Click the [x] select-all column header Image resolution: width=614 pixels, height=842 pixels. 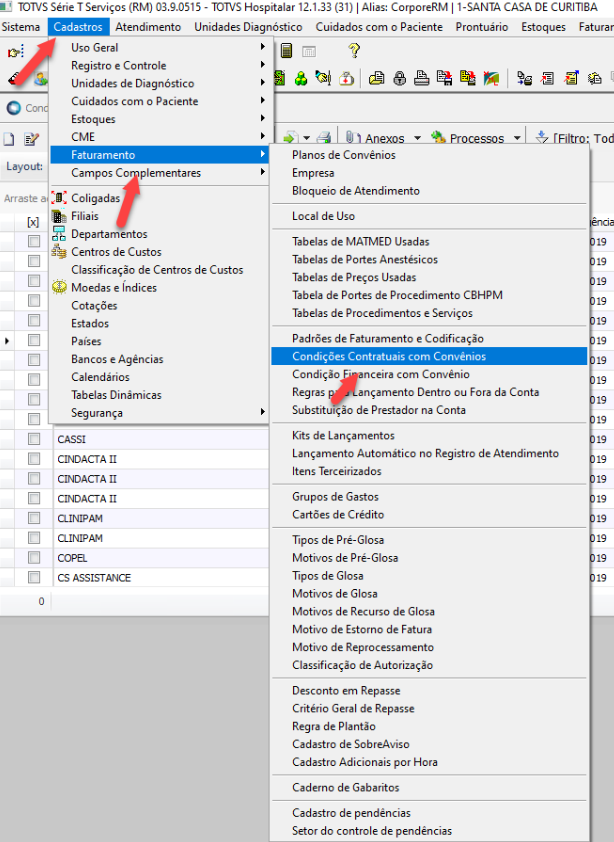33,222
